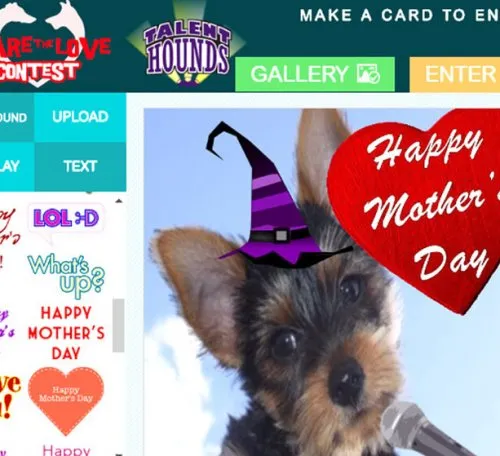Select the partially visible Love sticker at left
The height and width of the screenshot is (456, 500).
(9, 397)
